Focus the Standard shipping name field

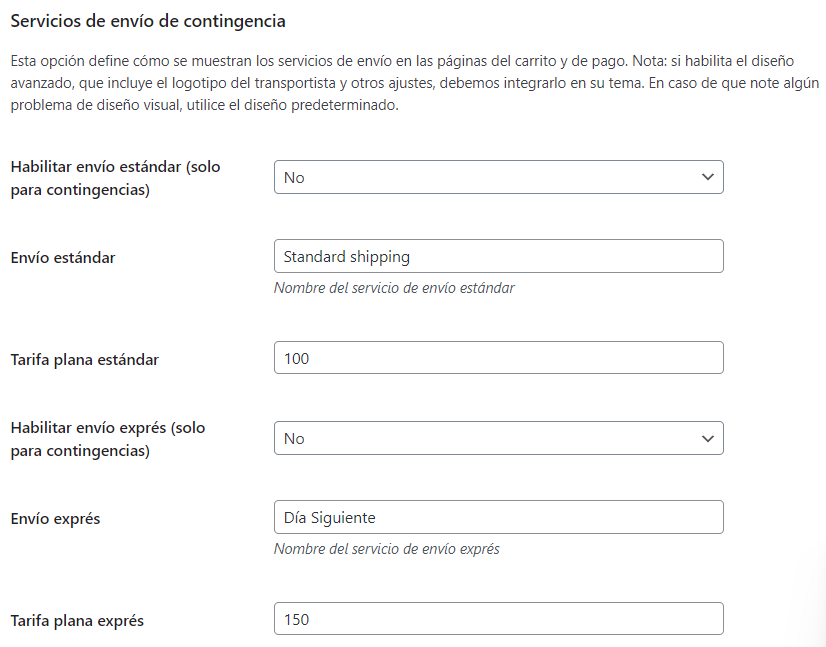[498, 256]
